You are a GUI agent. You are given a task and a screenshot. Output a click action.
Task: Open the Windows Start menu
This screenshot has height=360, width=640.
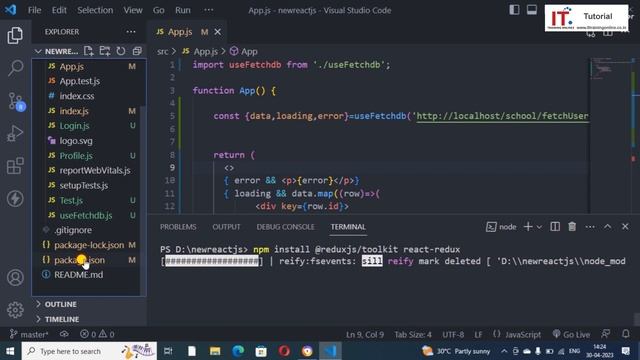pos(10,351)
